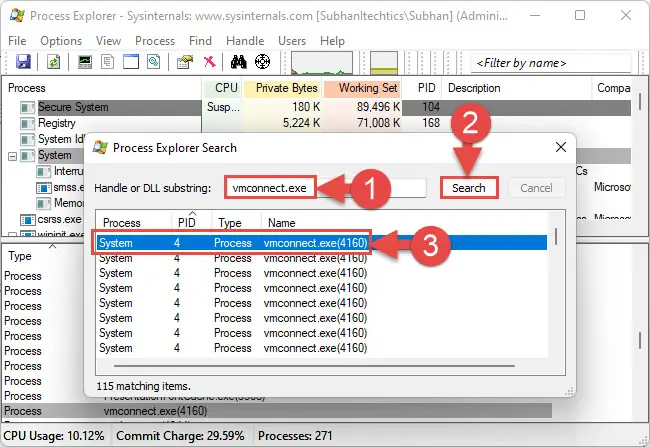Open the Help menu
The image size is (650, 447).
332,41
